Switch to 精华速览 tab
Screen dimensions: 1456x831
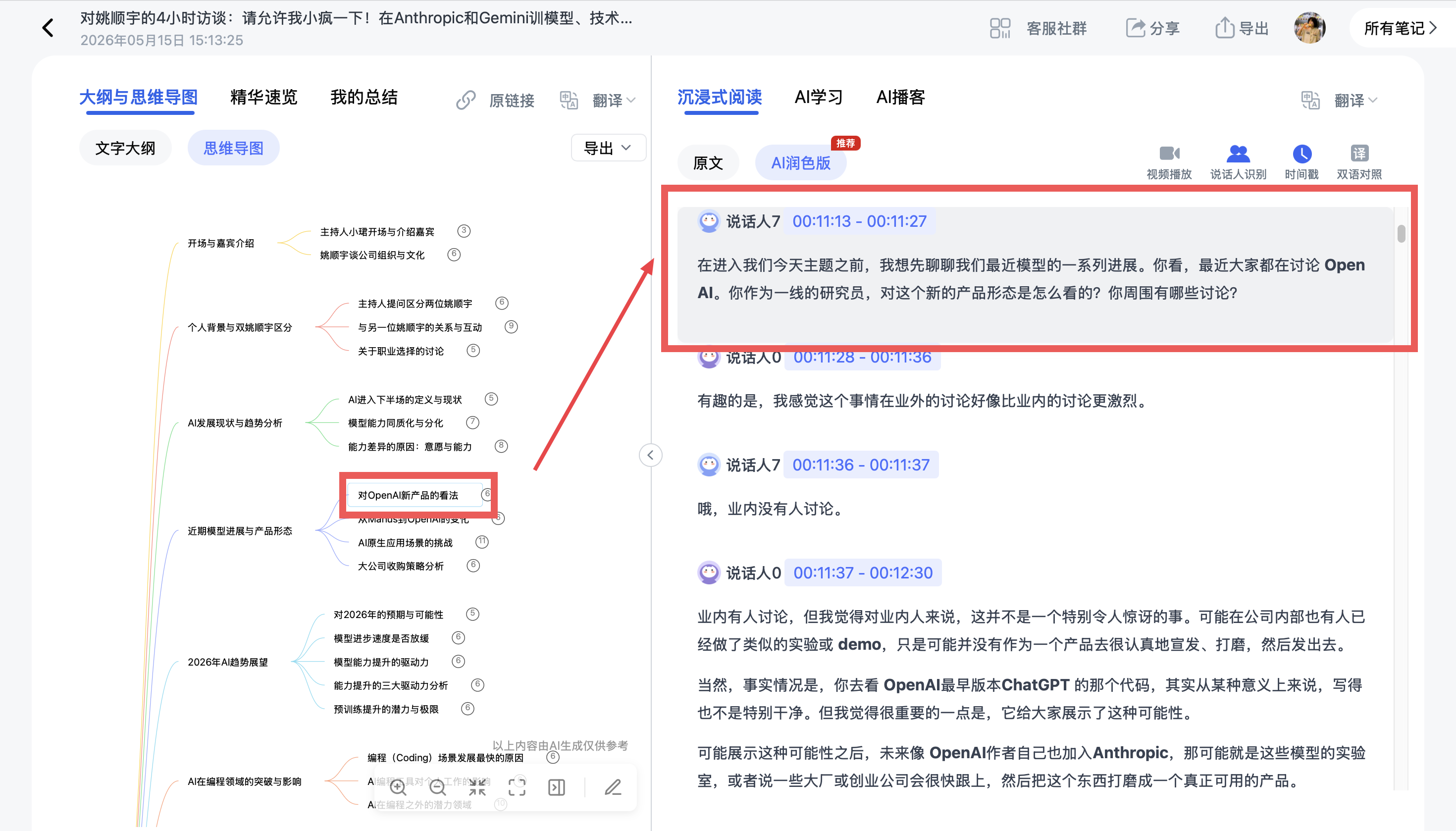263,97
